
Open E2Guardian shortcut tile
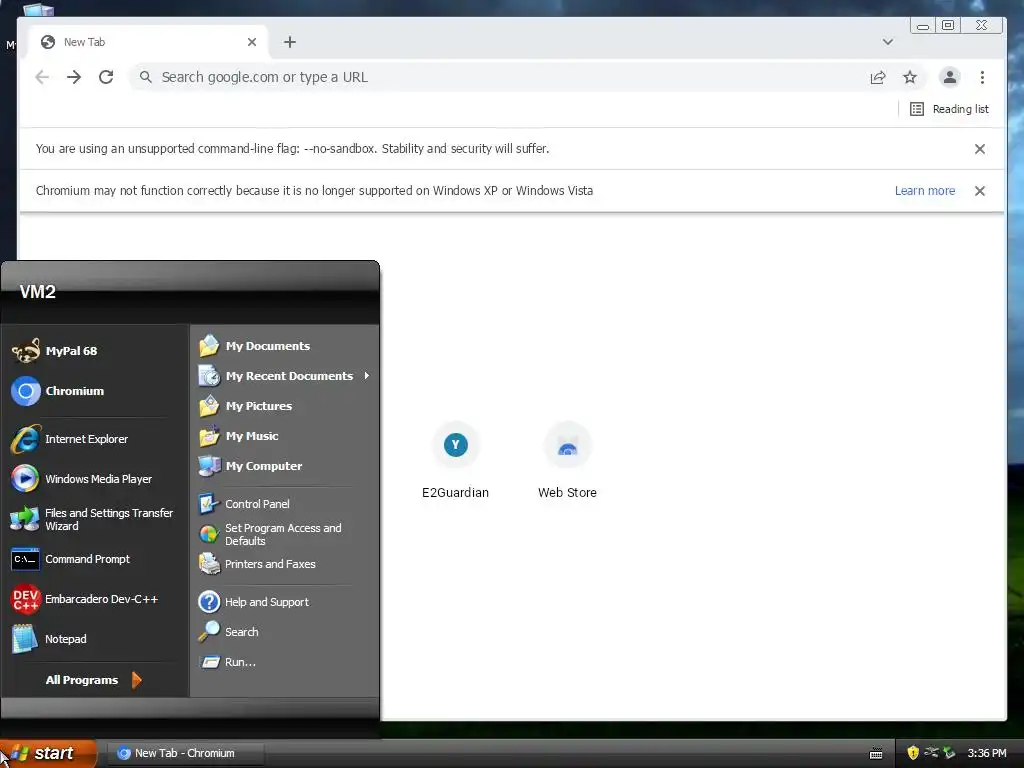(x=455, y=460)
